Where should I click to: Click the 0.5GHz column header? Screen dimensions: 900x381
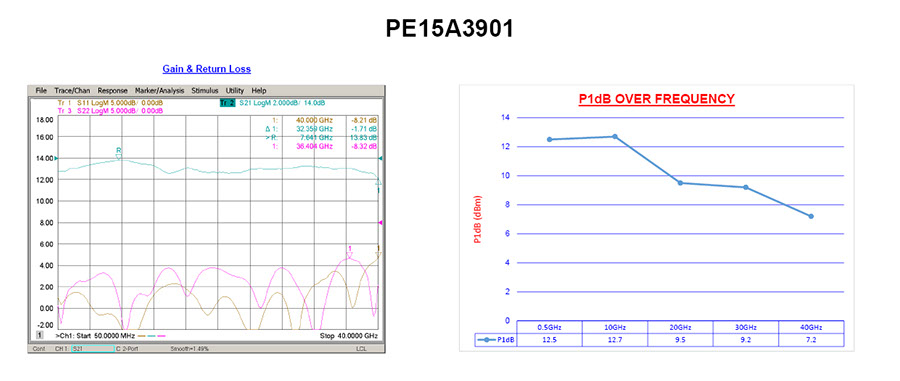pyautogui.click(x=549, y=328)
